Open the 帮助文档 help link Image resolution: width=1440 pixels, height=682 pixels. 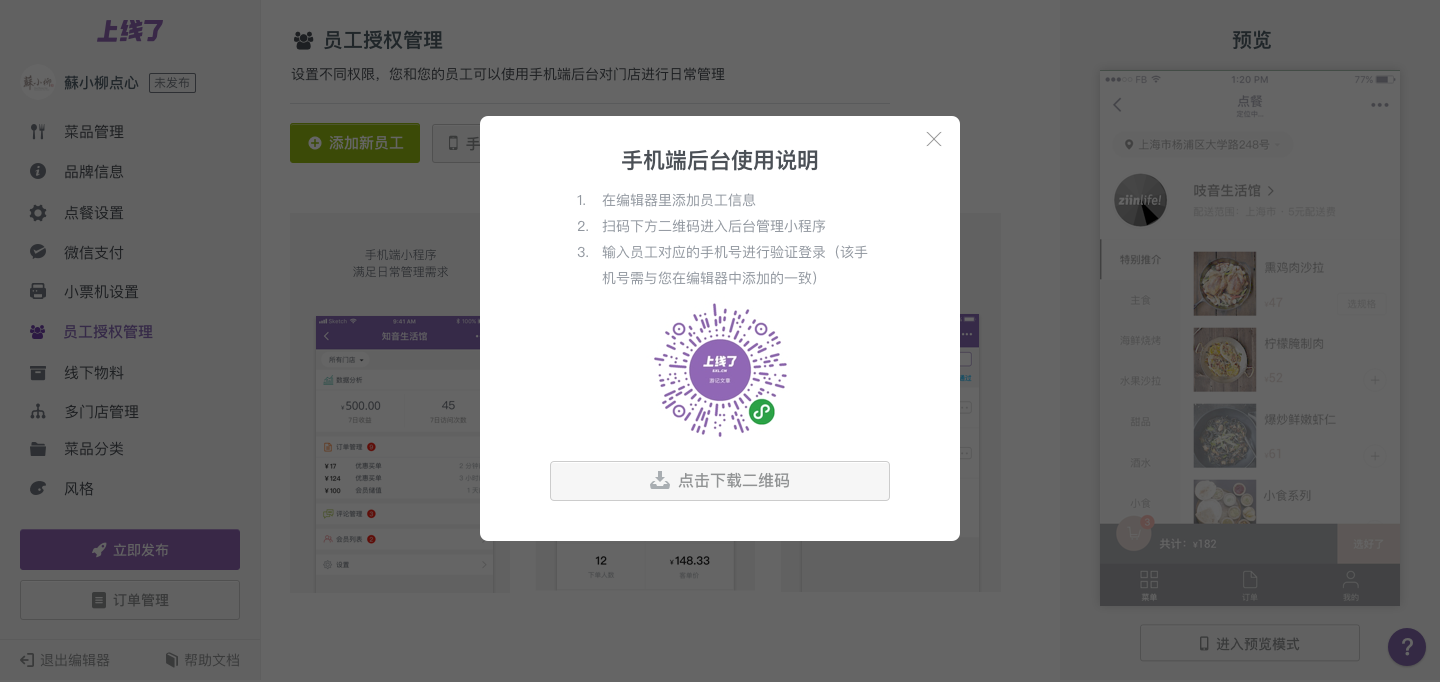(x=202, y=660)
